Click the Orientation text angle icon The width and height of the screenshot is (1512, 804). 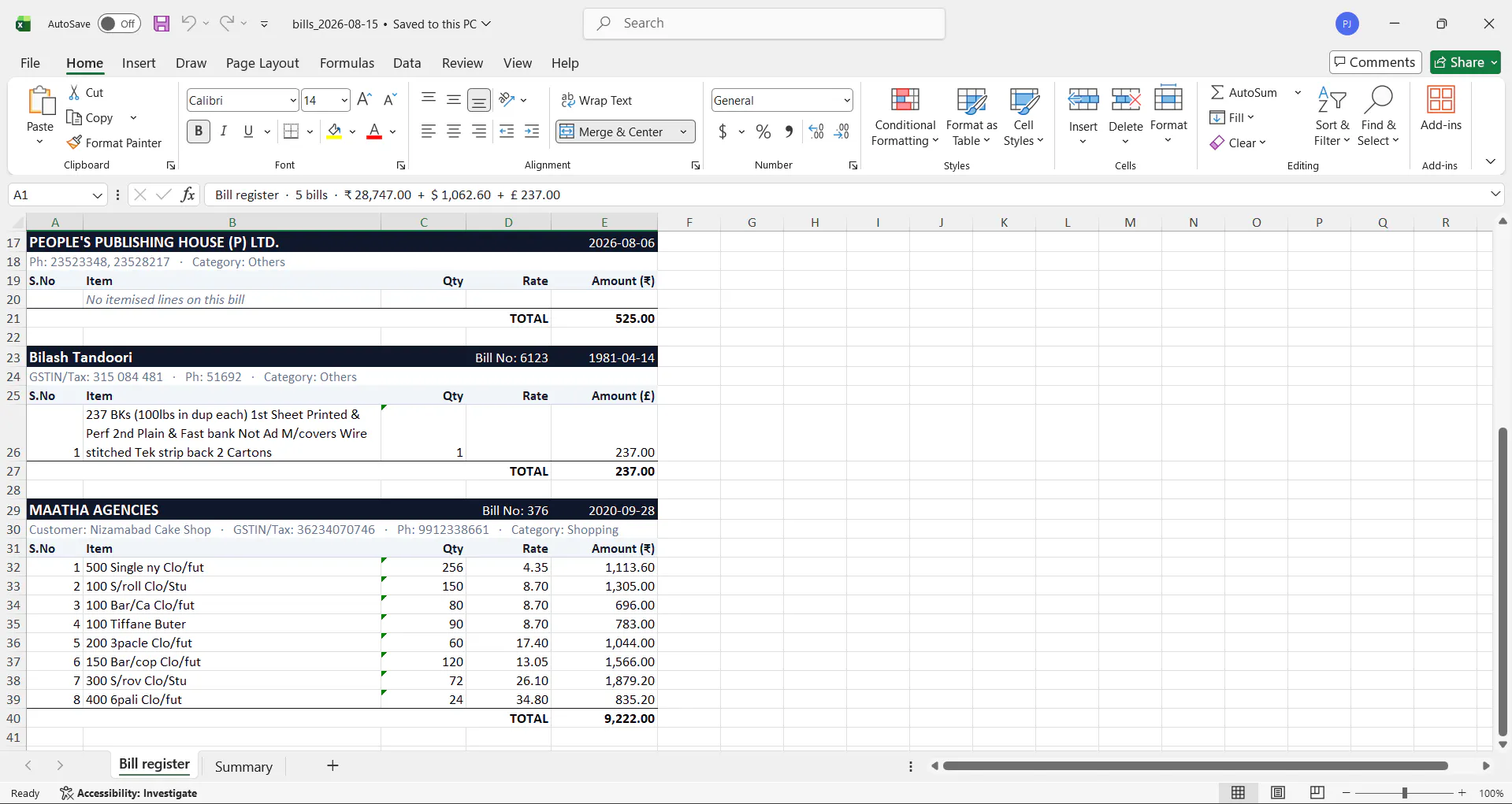(507, 99)
